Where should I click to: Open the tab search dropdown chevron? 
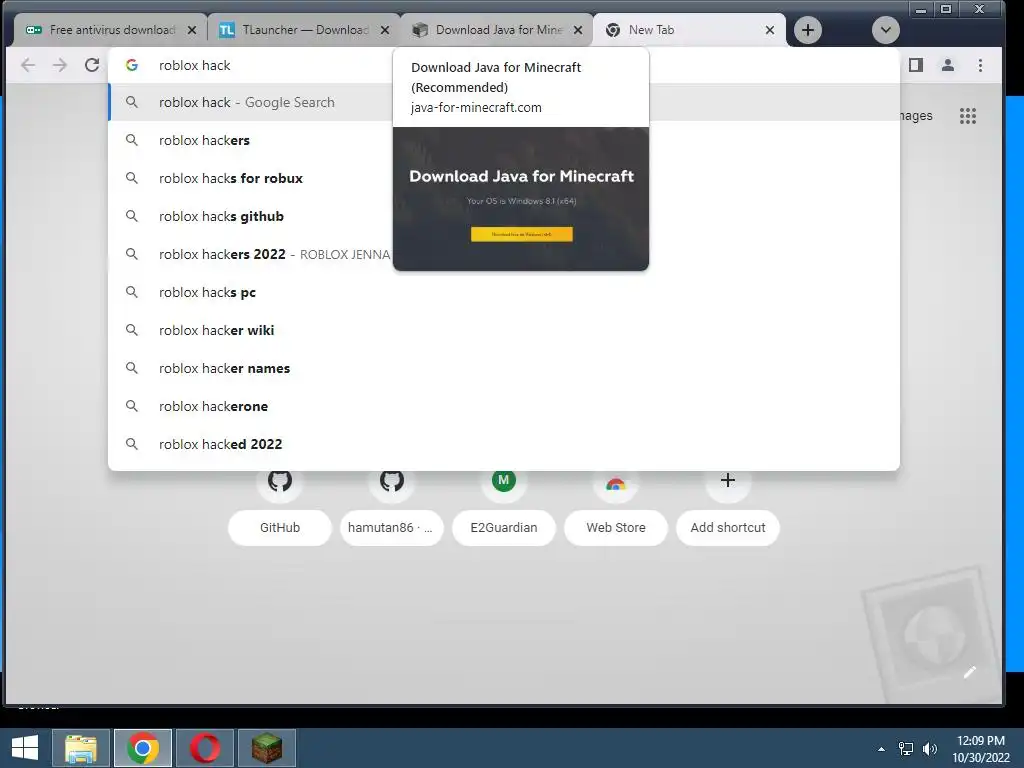coord(886,30)
